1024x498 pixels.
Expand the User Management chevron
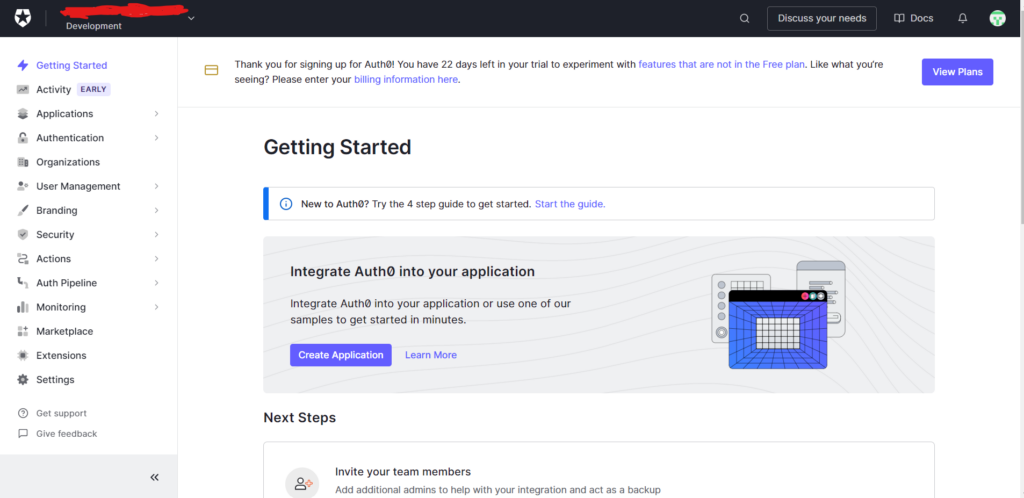(157, 186)
